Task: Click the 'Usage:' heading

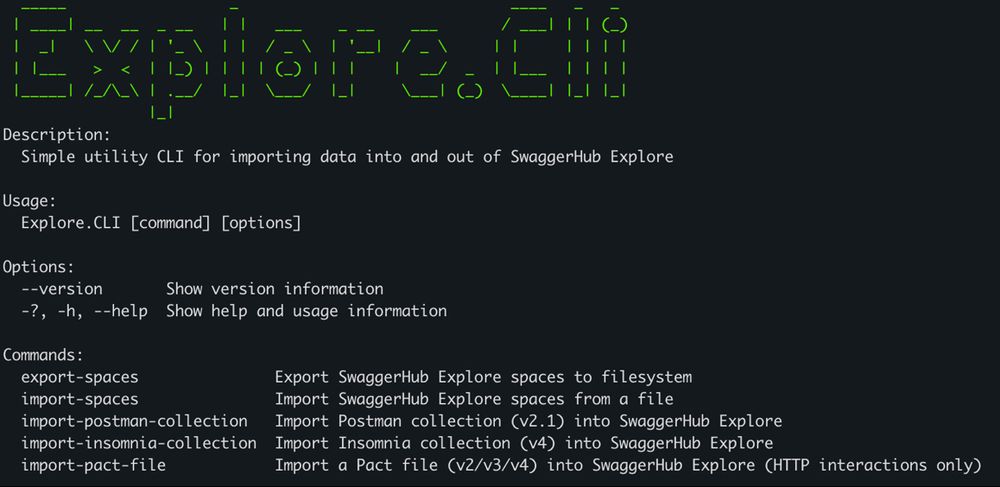Action: (x=29, y=201)
